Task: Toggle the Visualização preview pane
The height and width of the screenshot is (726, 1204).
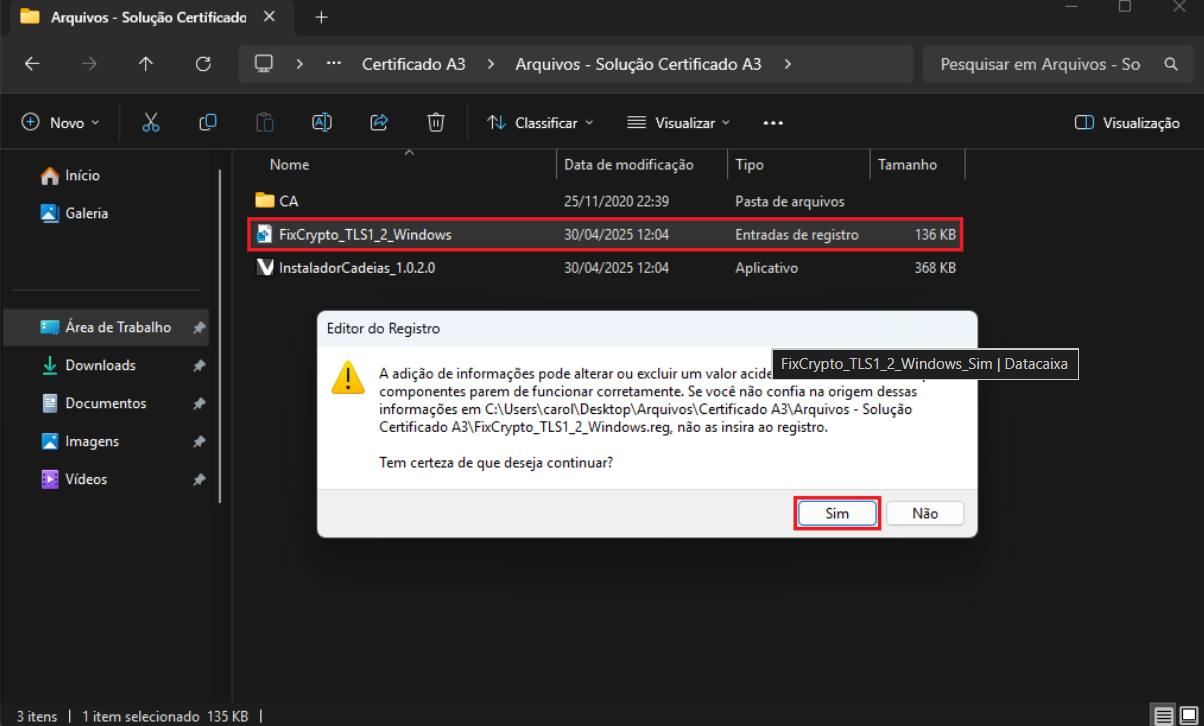Action: (x=1127, y=122)
